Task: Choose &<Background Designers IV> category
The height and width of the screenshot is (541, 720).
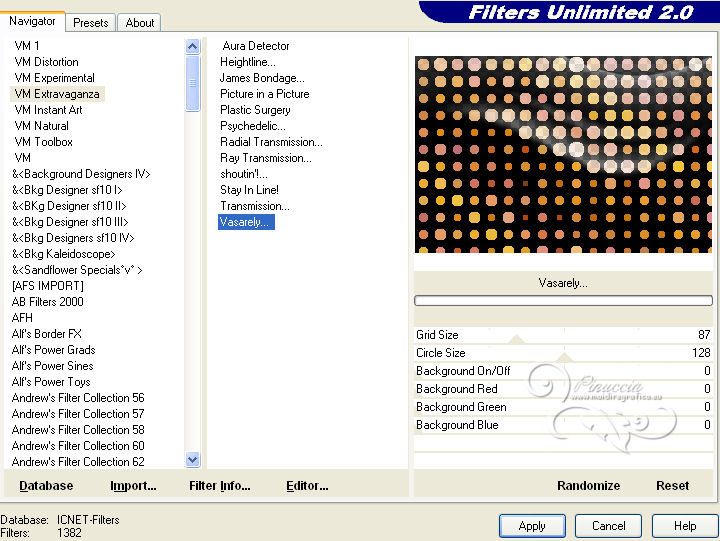Action: [x=81, y=174]
